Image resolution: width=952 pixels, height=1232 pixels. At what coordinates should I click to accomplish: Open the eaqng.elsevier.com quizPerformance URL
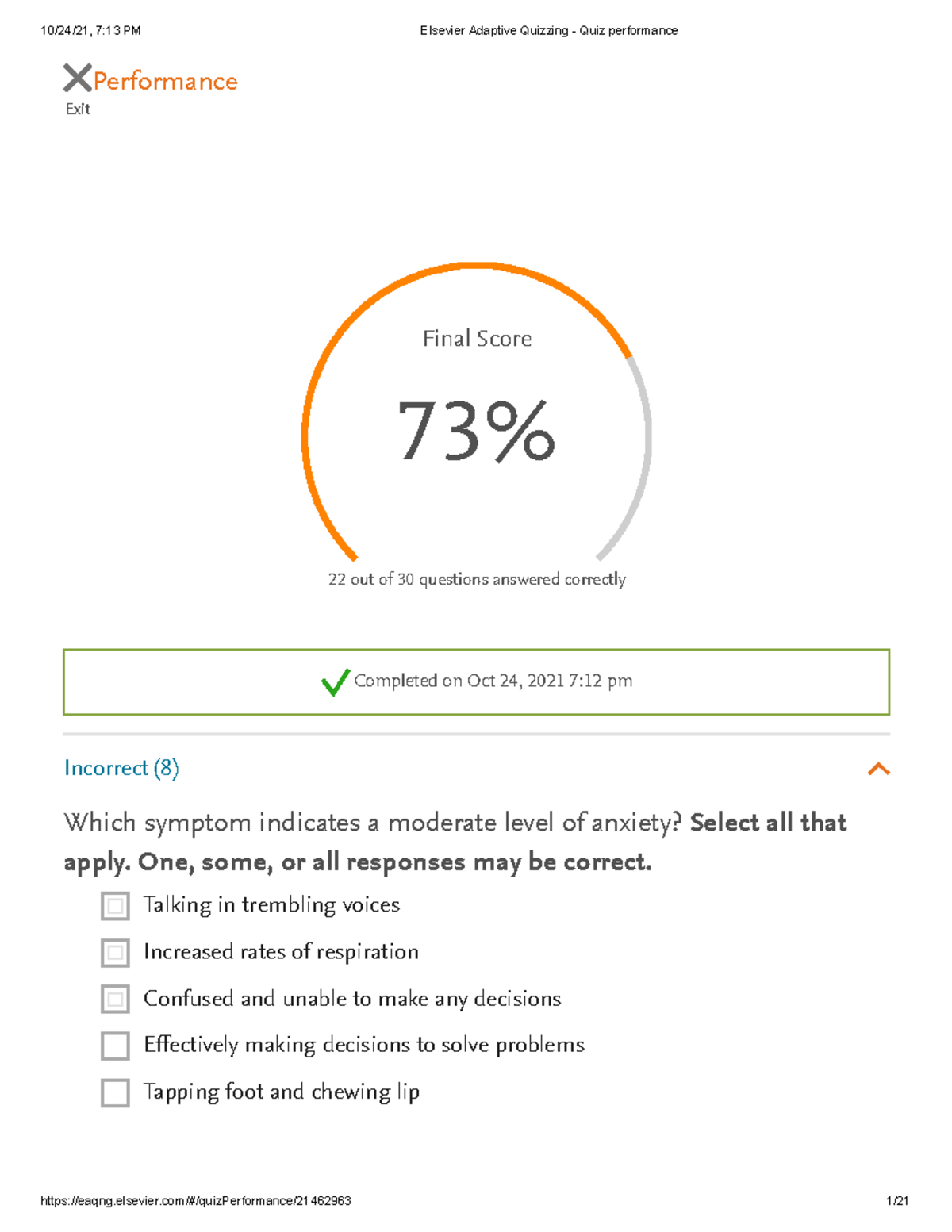196,1201
